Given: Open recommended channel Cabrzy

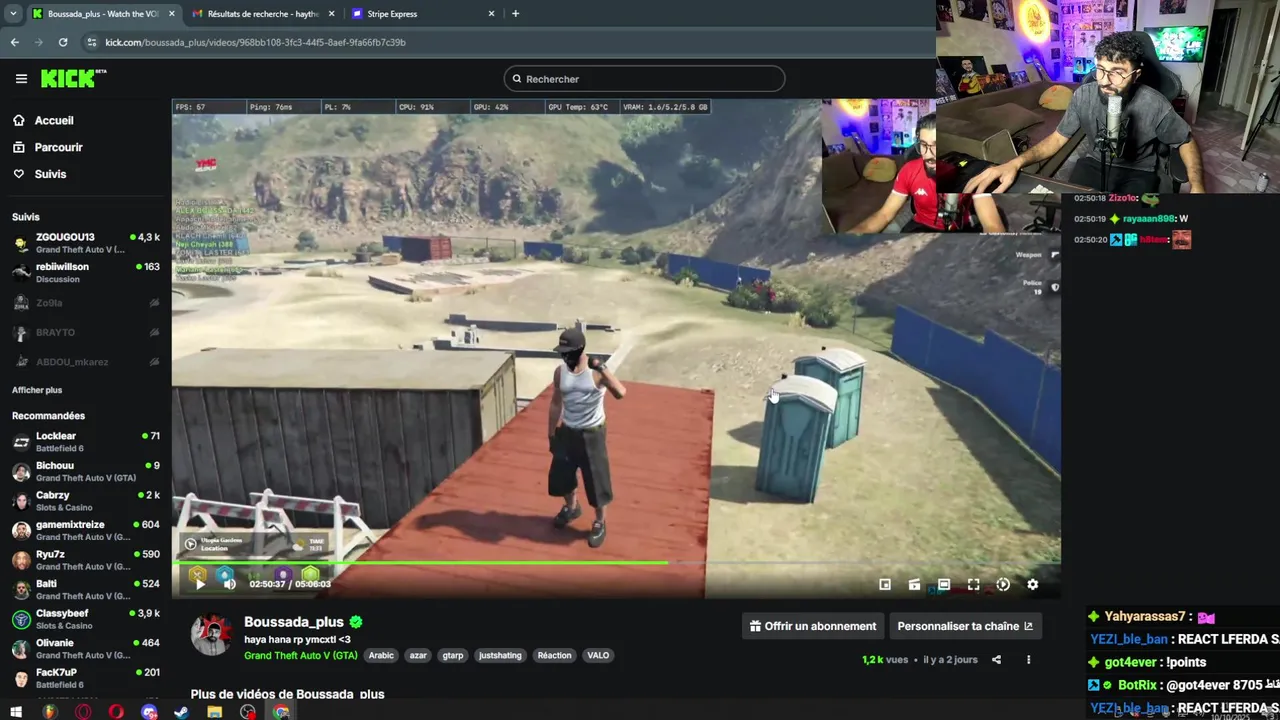Looking at the screenshot, I should (86, 501).
